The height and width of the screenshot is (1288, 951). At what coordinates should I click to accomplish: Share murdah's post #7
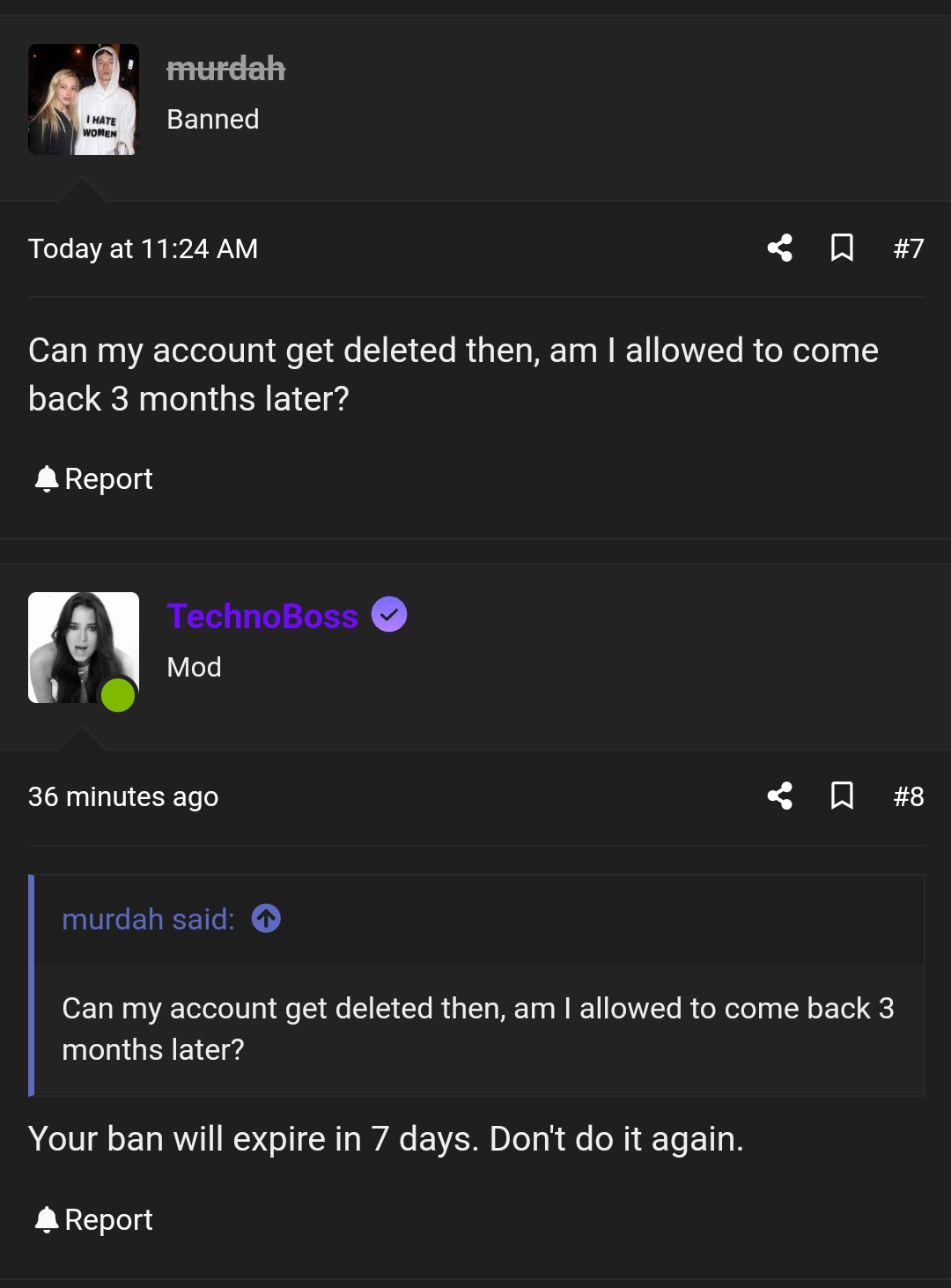coord(780,248)
